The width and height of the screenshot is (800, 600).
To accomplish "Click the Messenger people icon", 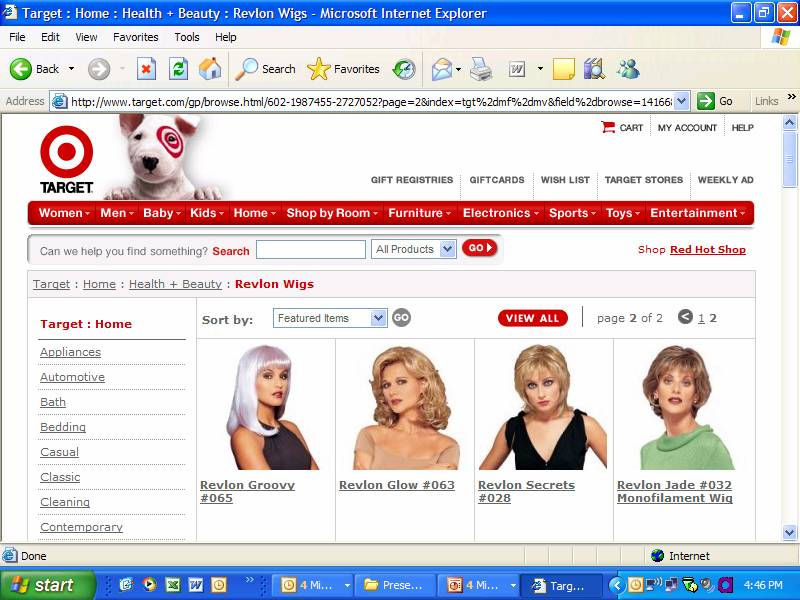I will (x=628, y=69).
